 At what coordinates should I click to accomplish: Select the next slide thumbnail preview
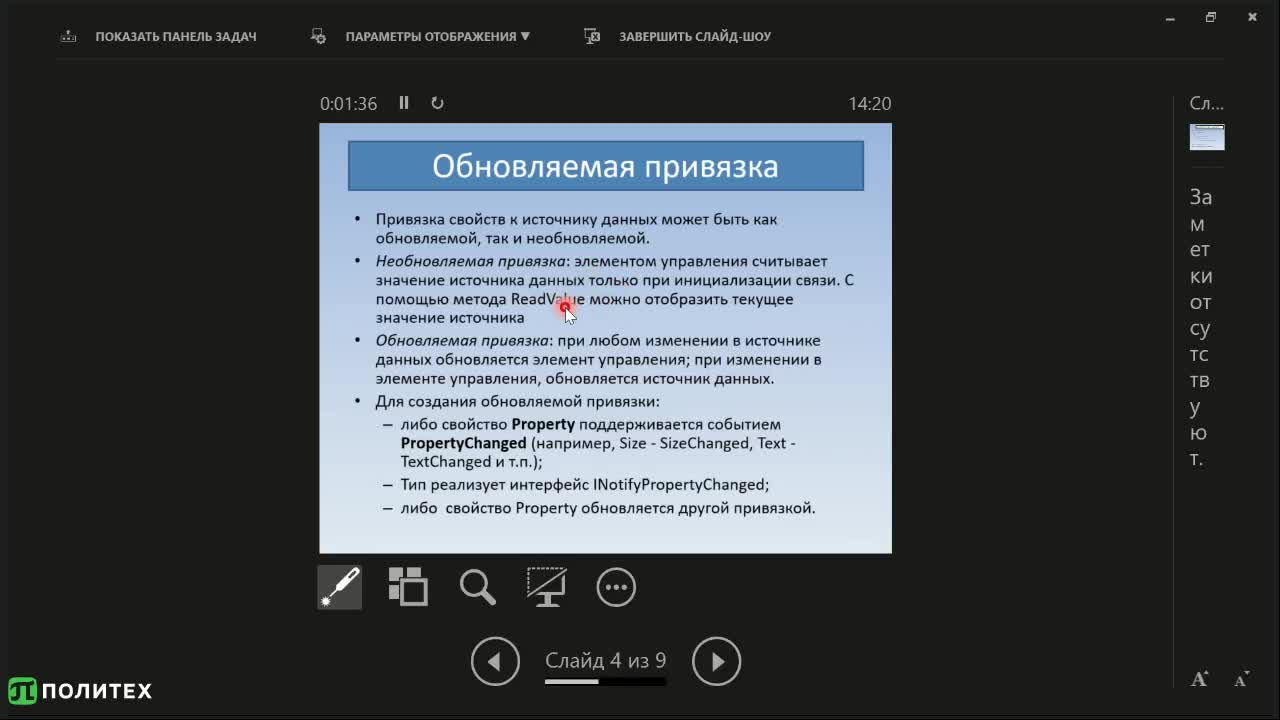pyautogui.click(x=1207, y=137)
